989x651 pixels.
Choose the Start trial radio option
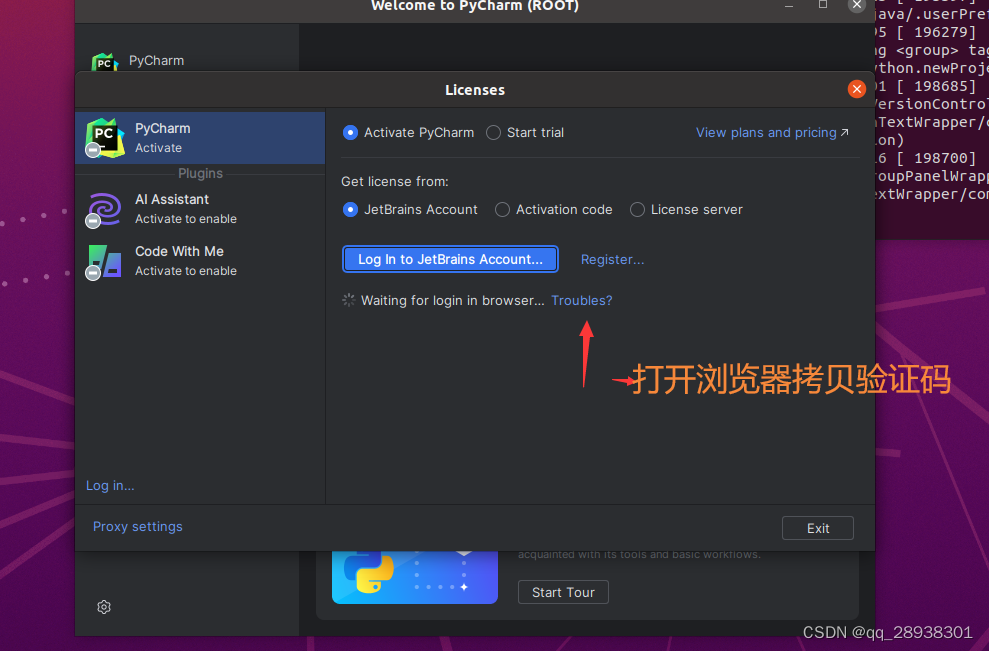click(525, 132)
